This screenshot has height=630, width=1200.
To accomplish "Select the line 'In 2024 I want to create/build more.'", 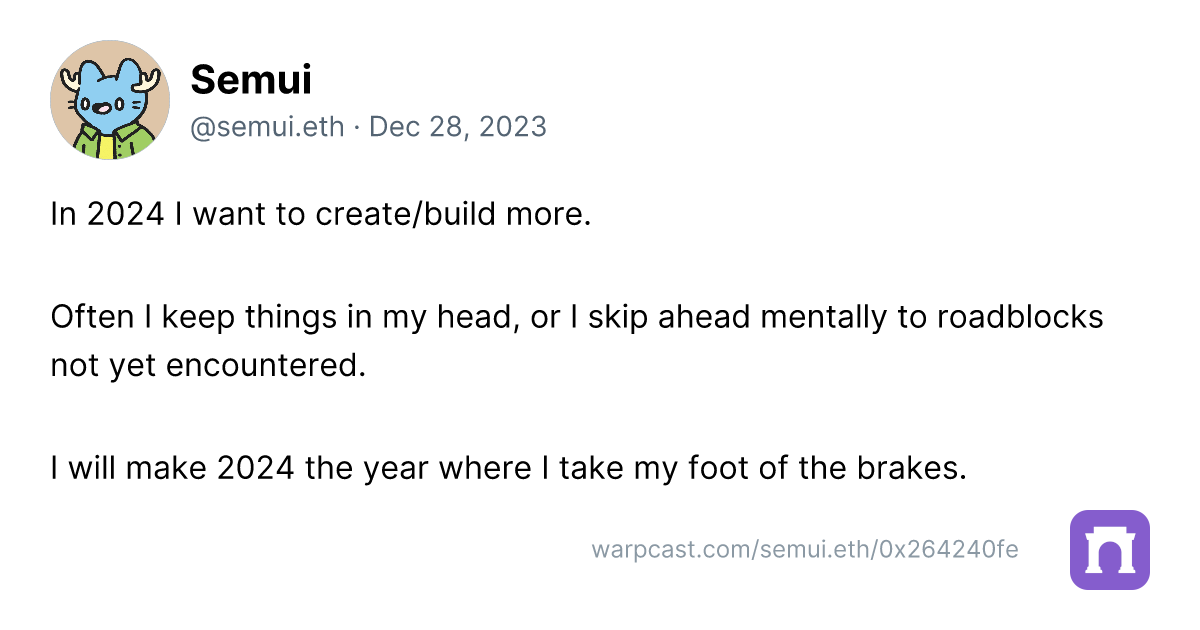I will pyautogui.click(x=321, y=214).
